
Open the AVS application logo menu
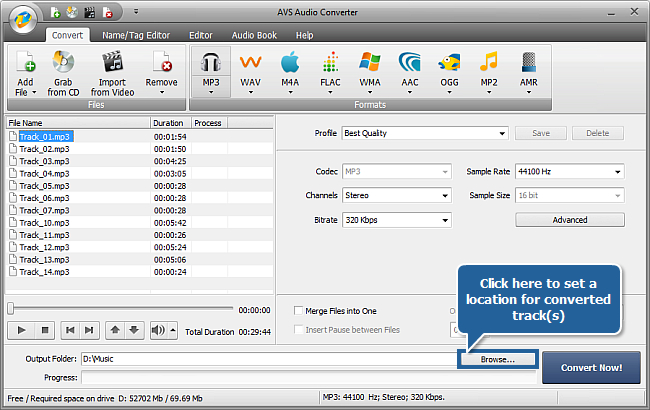(23, 19)
